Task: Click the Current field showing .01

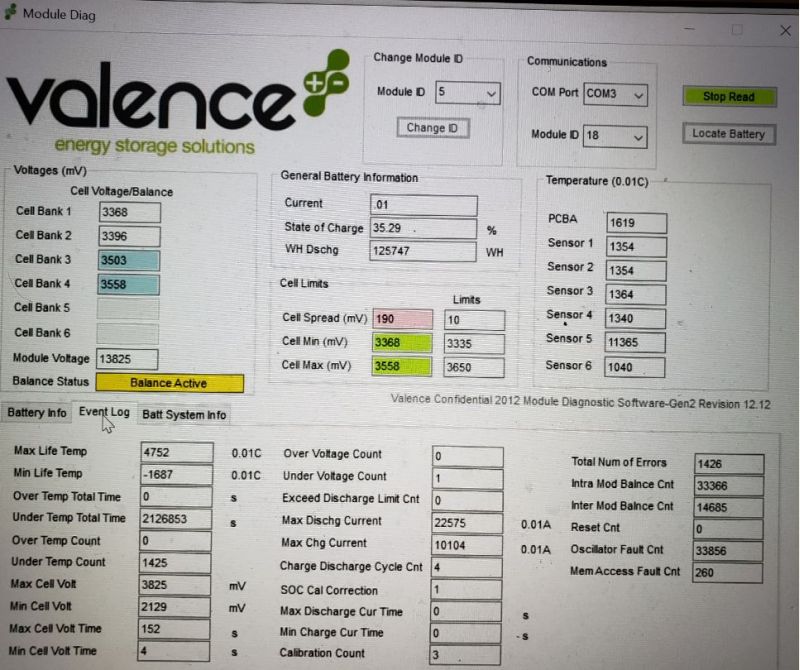Action: pos(424,205)
